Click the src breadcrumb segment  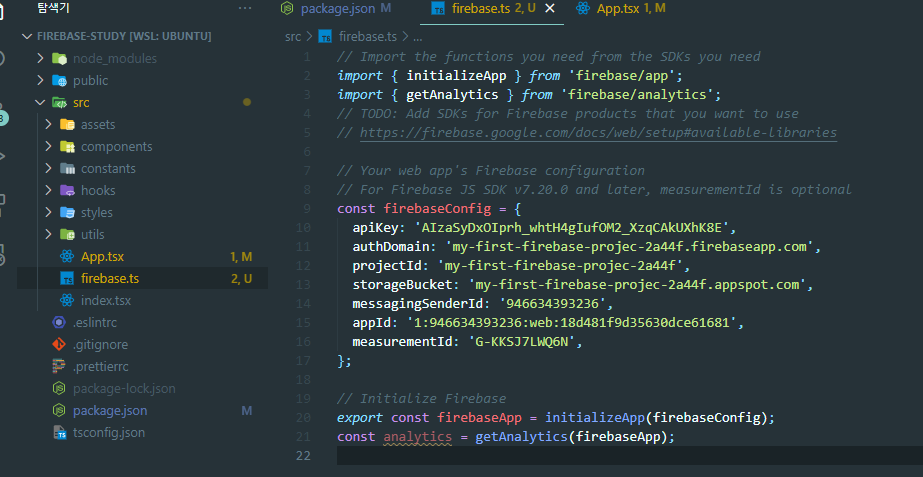(x=293, y=37)
